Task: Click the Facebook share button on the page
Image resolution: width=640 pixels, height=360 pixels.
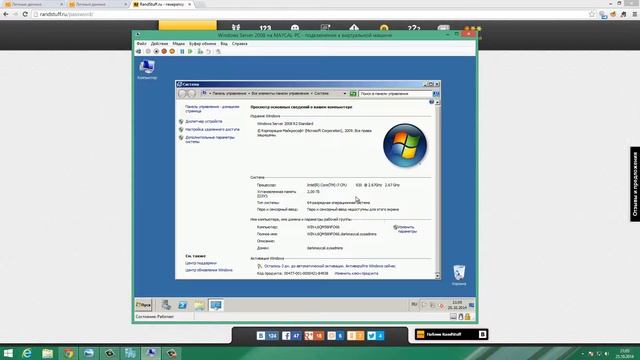Action: click(x=291, y=336)
